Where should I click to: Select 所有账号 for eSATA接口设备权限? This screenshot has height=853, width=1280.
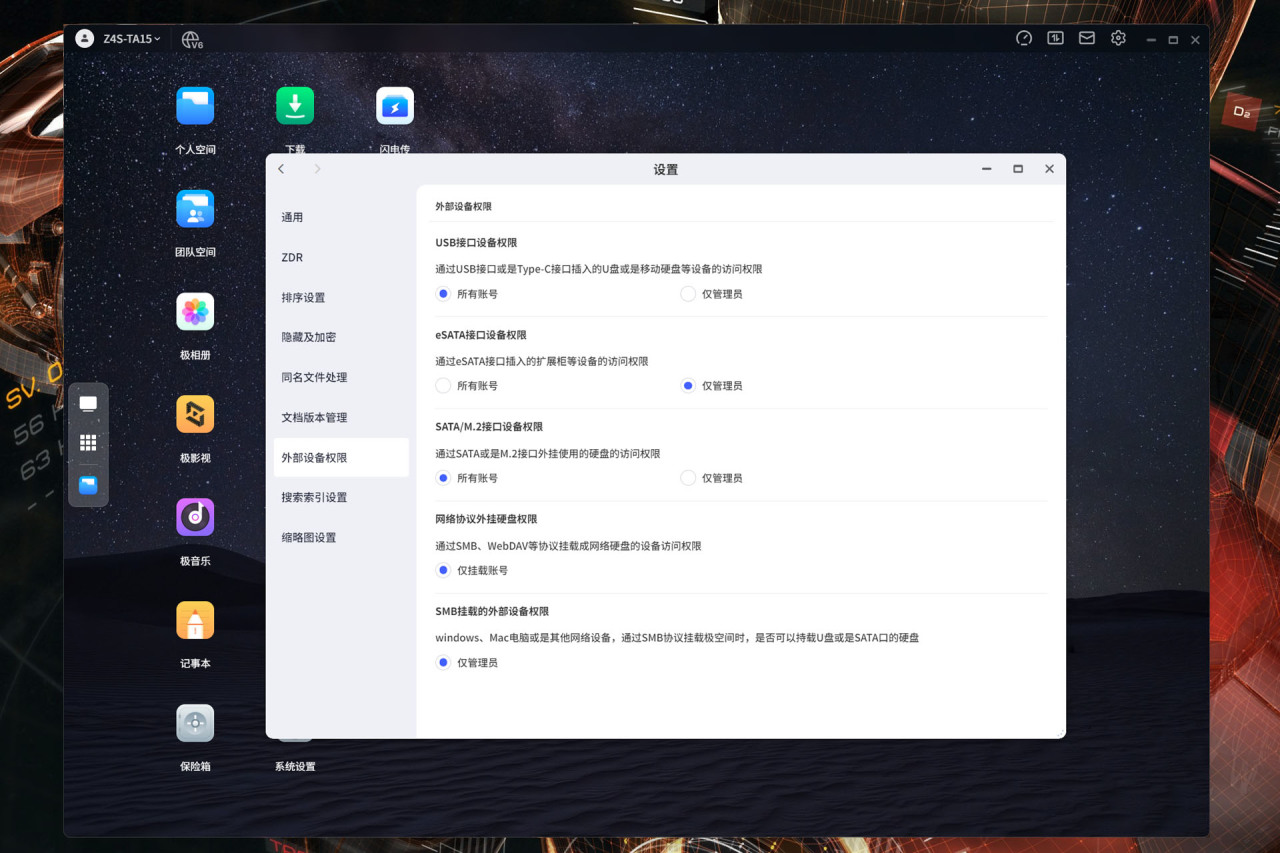coord(443,386)
